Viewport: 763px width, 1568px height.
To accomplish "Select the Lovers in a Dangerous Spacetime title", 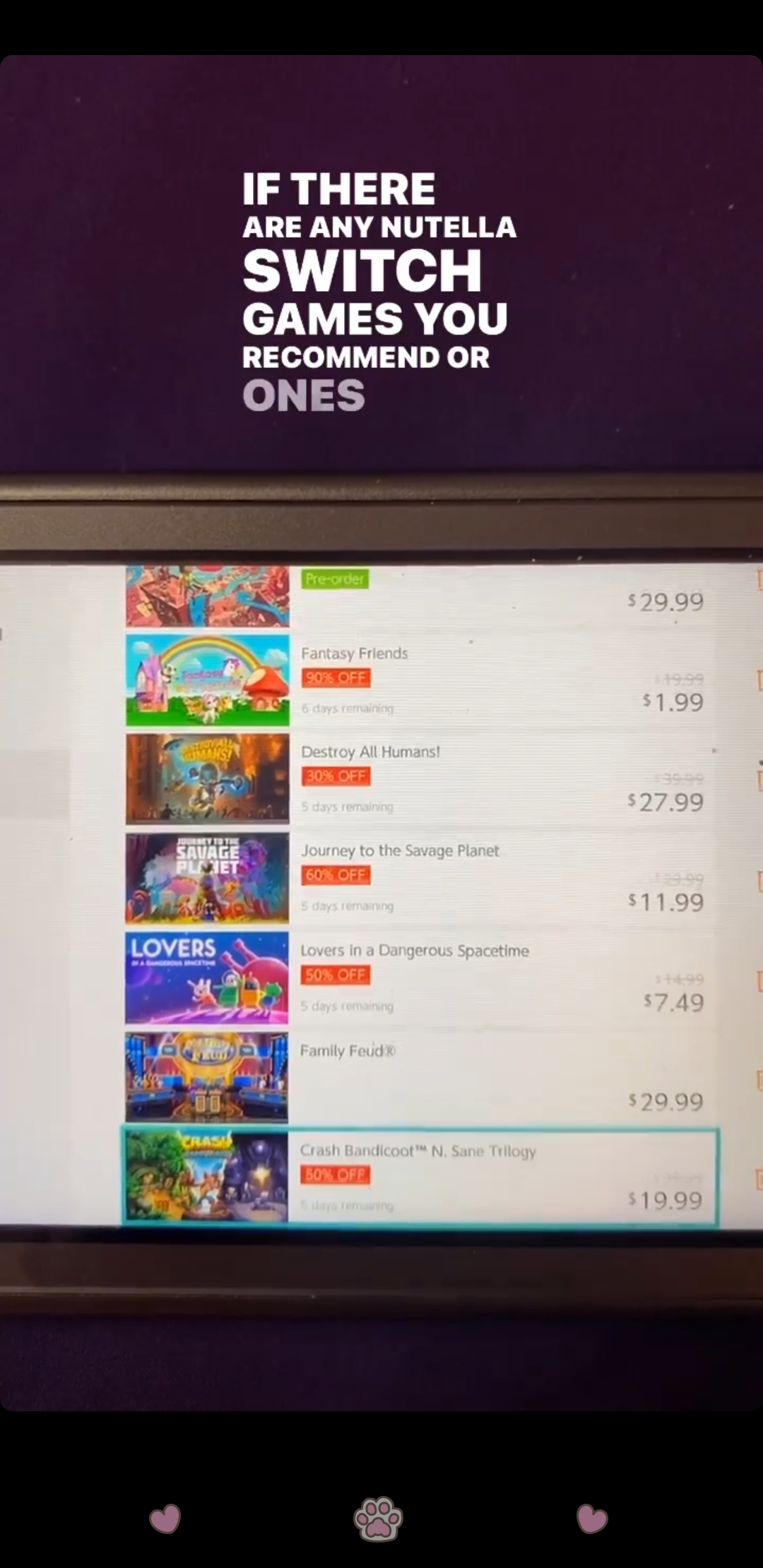I will (x=415, y=951).
